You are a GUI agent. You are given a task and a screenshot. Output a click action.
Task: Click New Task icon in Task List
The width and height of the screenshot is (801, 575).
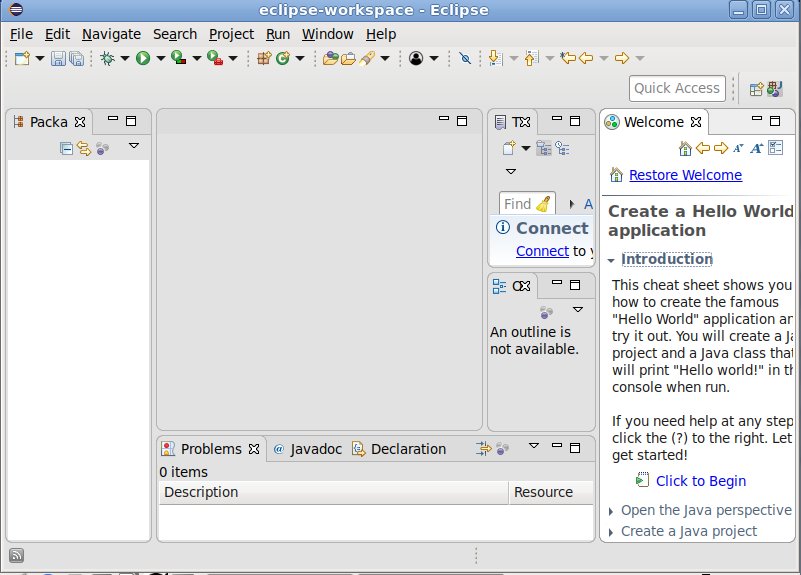coord(509,148)
